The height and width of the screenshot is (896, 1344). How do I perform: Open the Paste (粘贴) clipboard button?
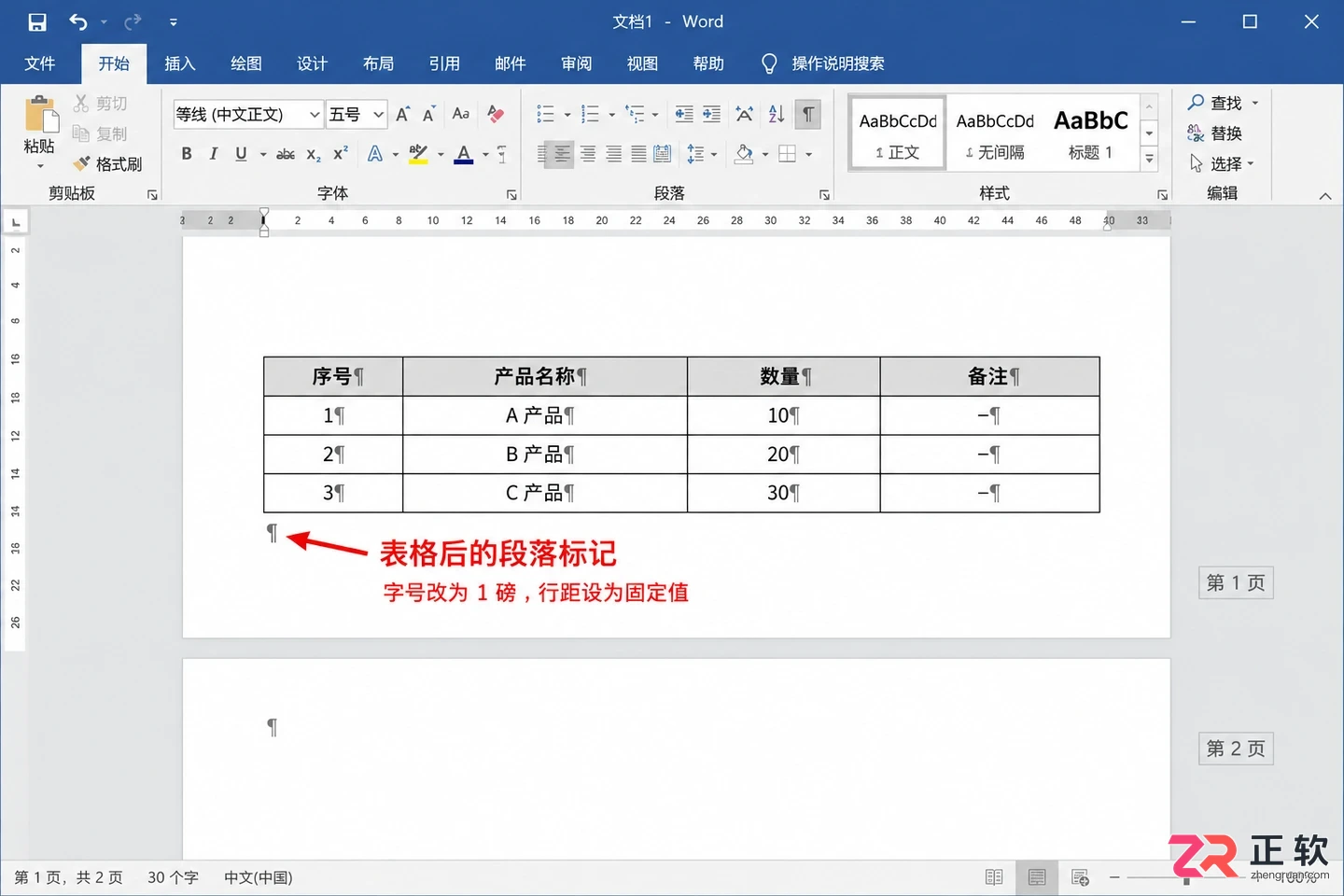pos(39,131)
